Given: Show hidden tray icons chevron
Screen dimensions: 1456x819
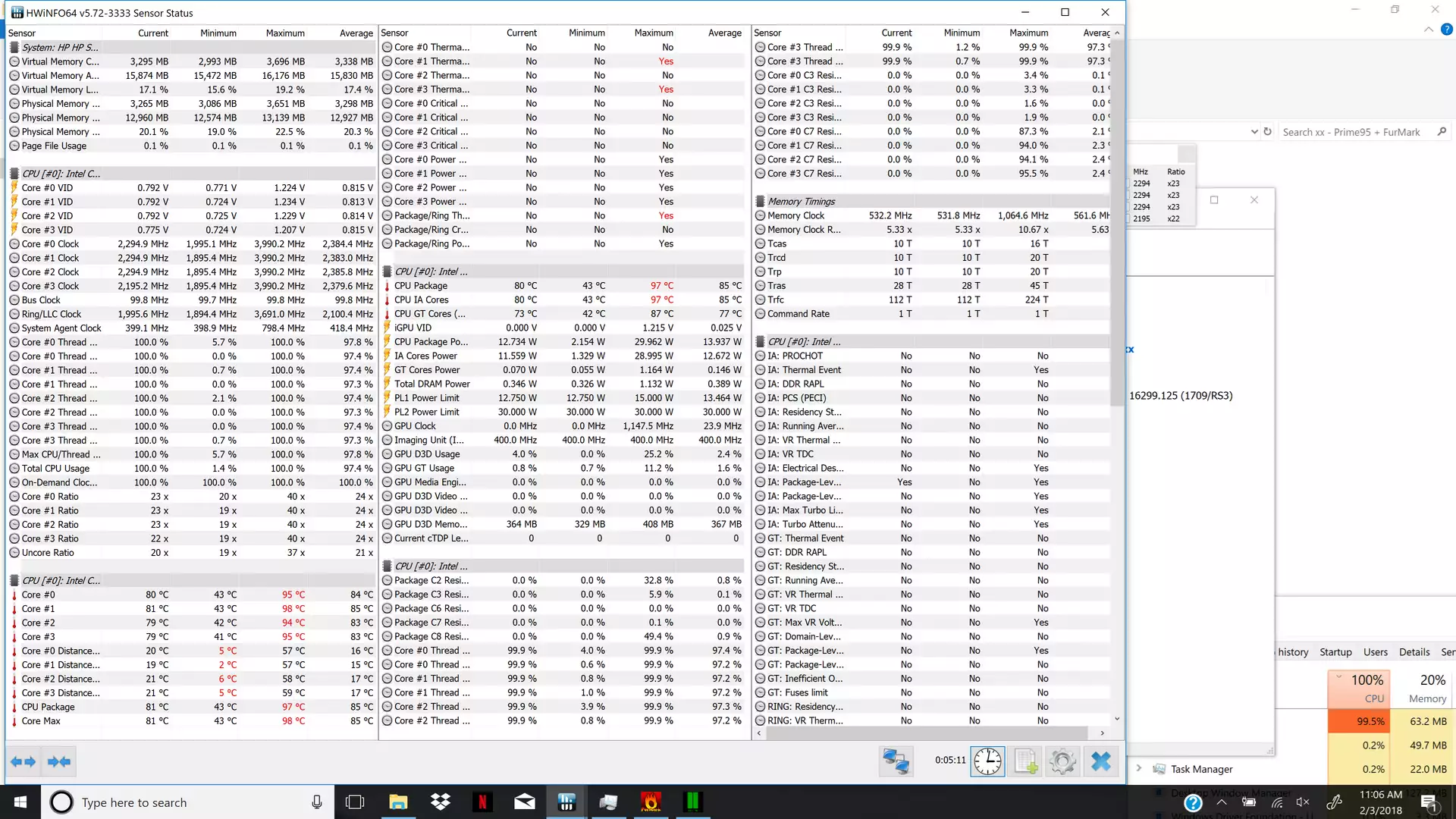Looking at the screenshot, I should (x=1222, y=802).
